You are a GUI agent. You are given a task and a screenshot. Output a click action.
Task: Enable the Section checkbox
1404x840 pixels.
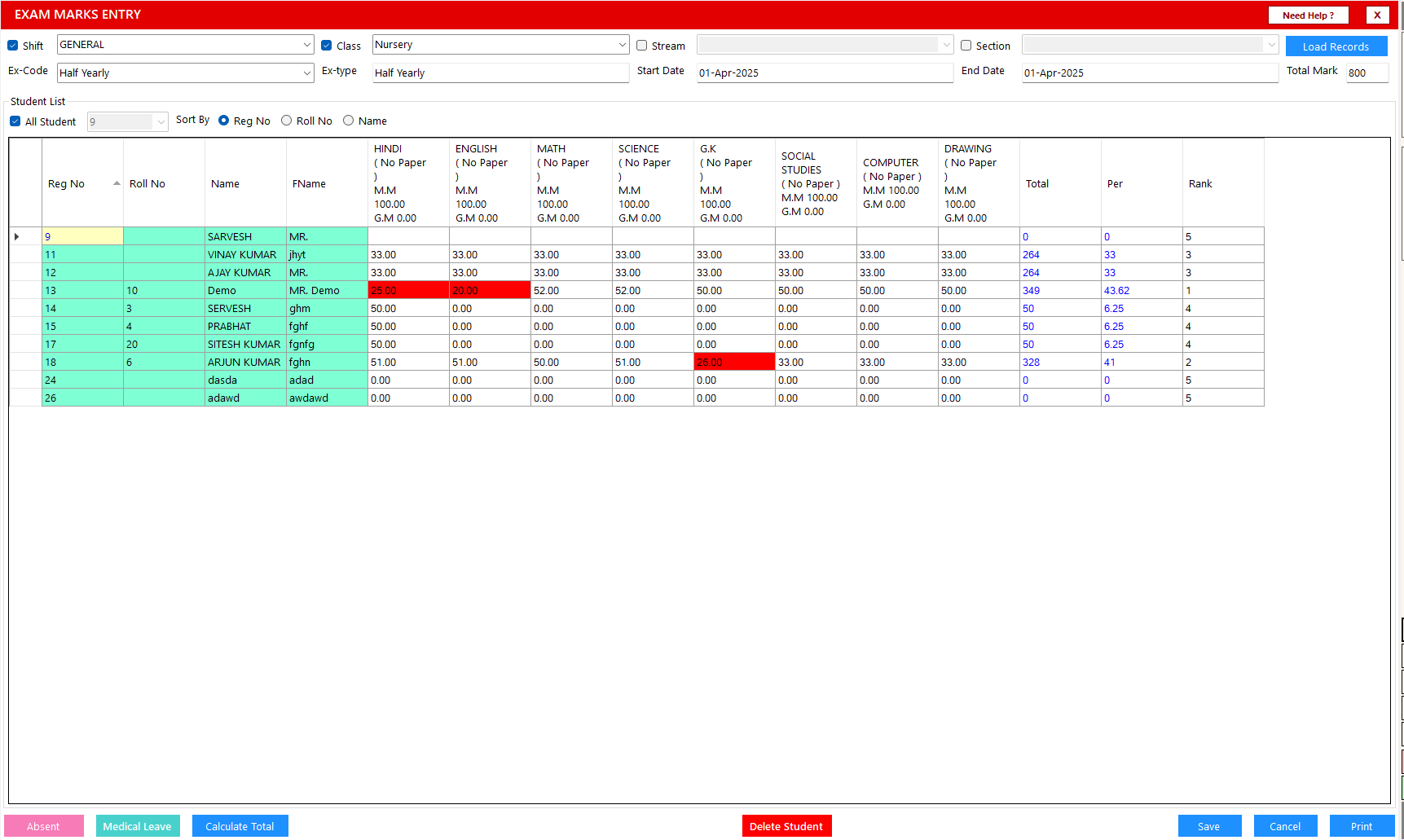pyautogui.click(x=966, y=46)
